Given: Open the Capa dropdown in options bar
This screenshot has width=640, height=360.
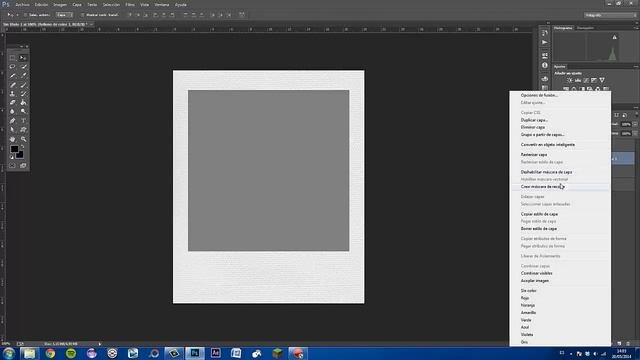Looking at the screenshot, I should [64, 15].
